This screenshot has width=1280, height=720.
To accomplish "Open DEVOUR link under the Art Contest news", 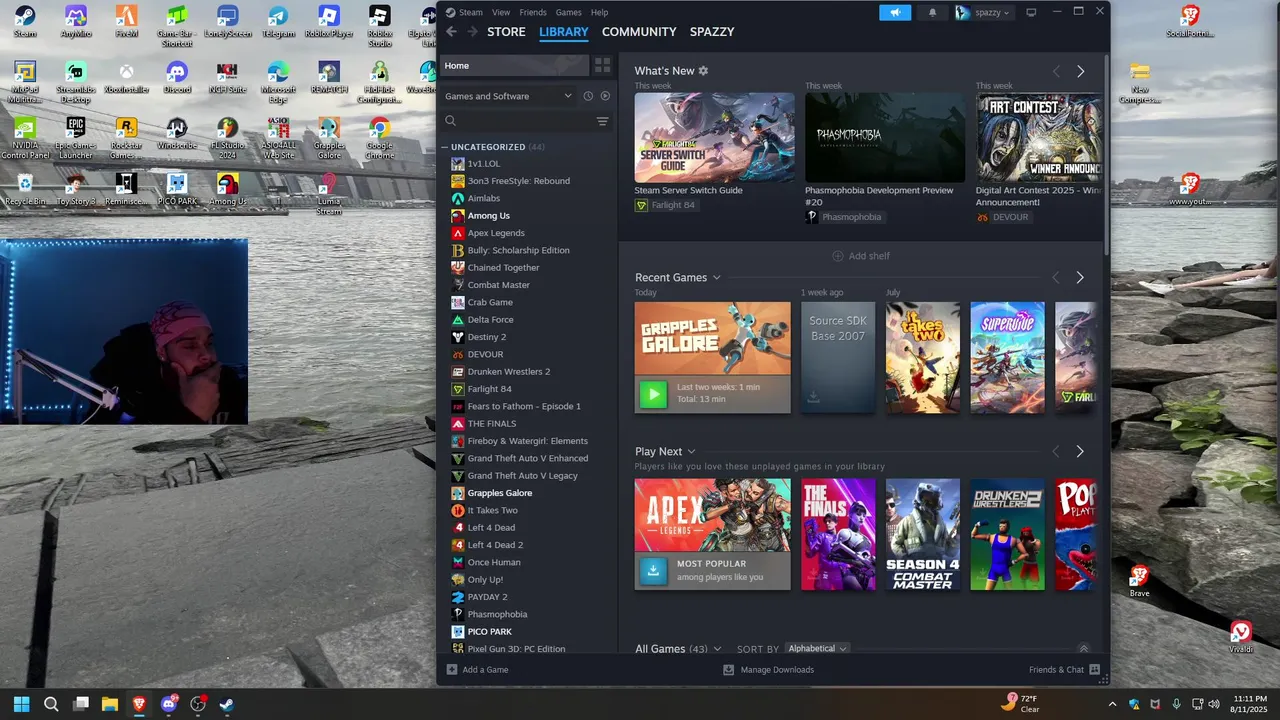I will pos(1002,217).
